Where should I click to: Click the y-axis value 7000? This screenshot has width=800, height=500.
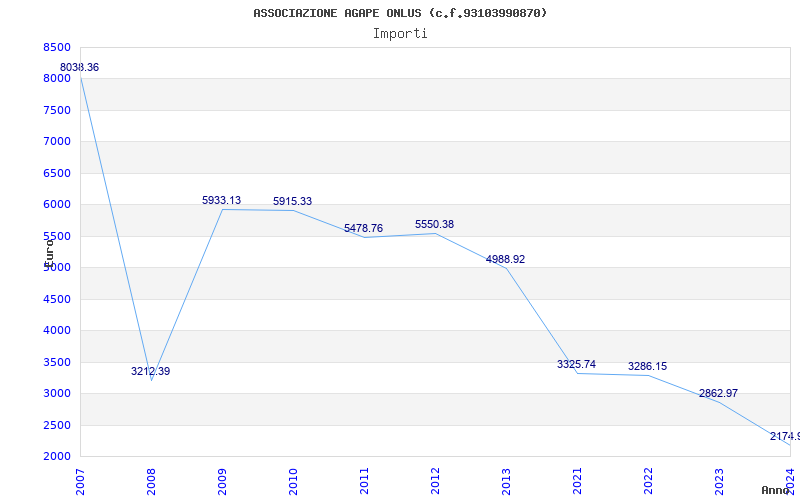tap(57, 141)
